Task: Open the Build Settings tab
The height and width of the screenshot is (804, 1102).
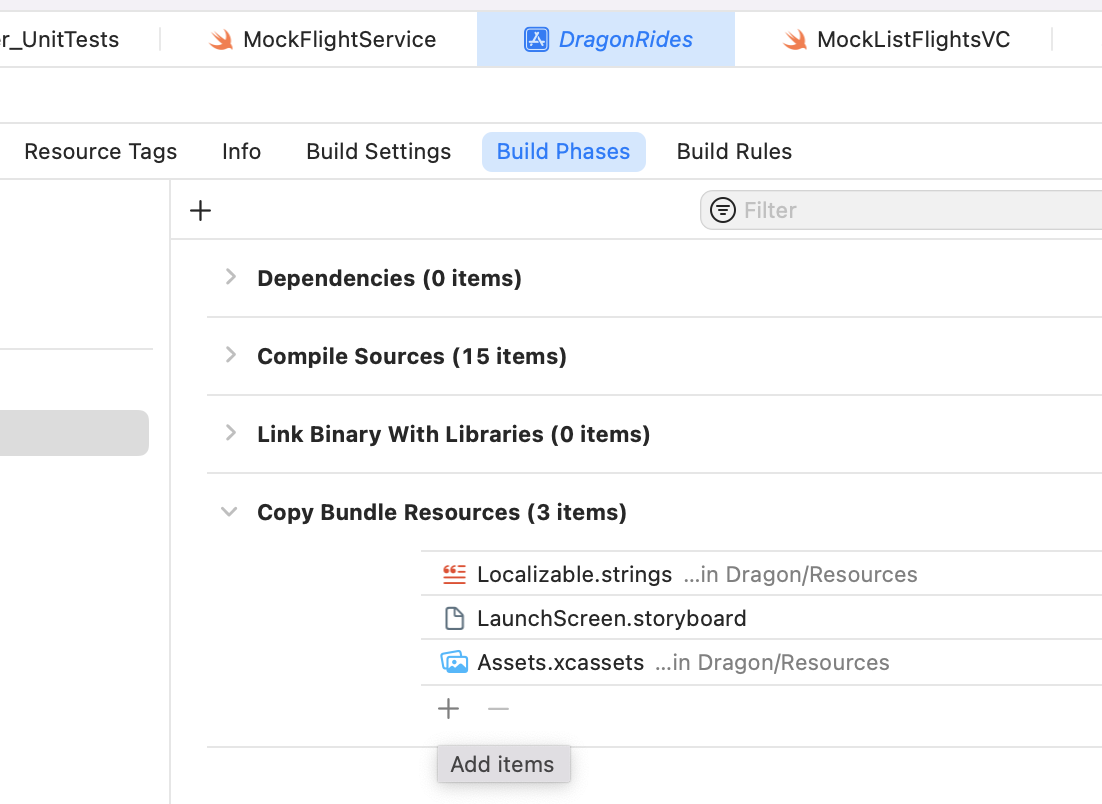Action: pyautogui.click(x=378, y=152)
